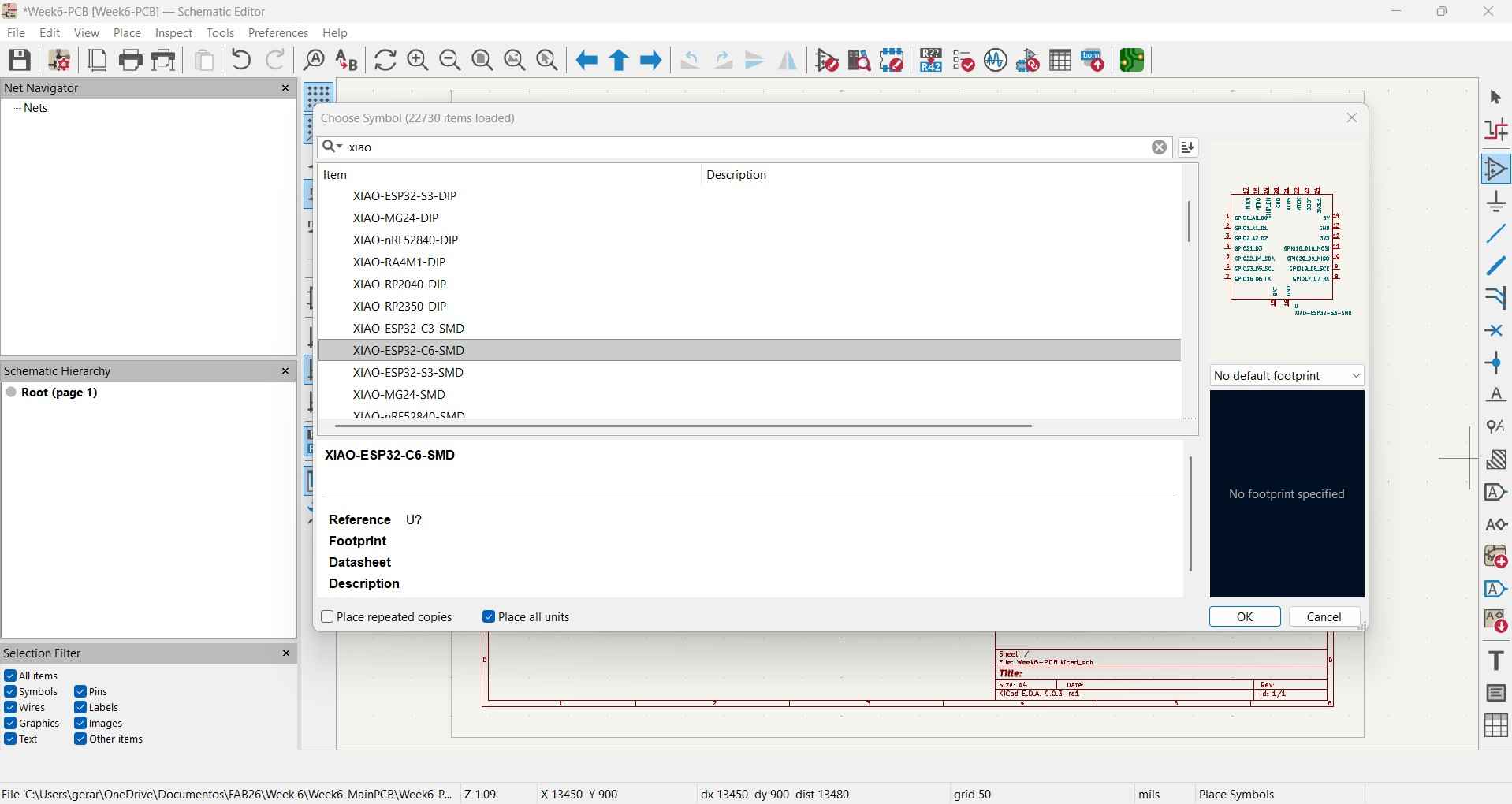Open the Footprint Editor icon
The image size is (1512, 804).
coord(892,61)
